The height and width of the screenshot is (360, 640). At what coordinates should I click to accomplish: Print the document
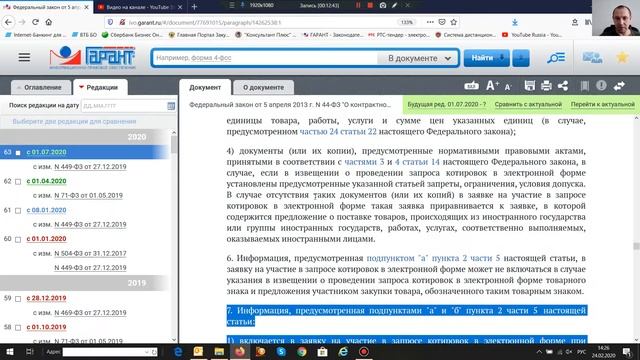[x=546, y=86]
